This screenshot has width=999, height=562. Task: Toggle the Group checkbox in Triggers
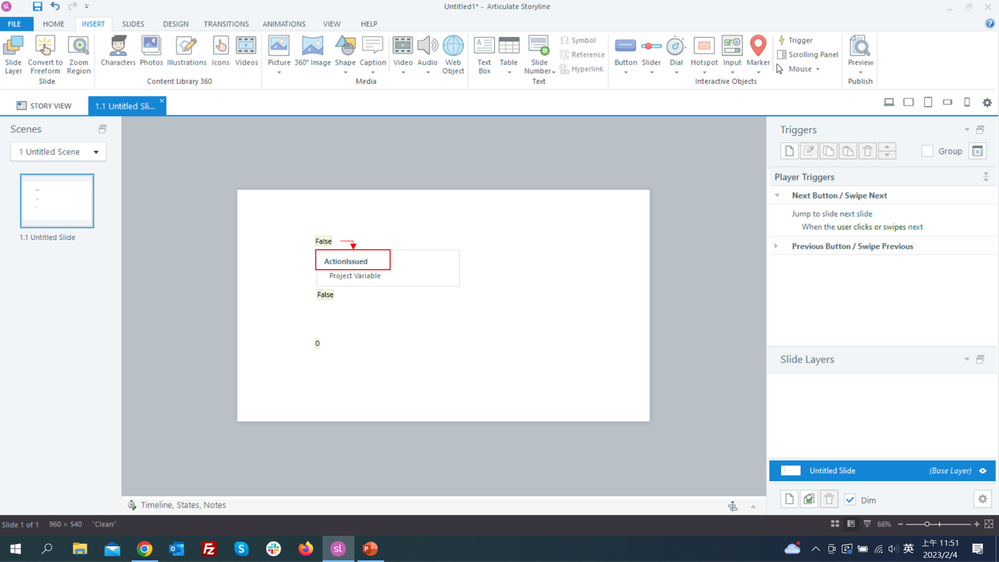[928, 151]
